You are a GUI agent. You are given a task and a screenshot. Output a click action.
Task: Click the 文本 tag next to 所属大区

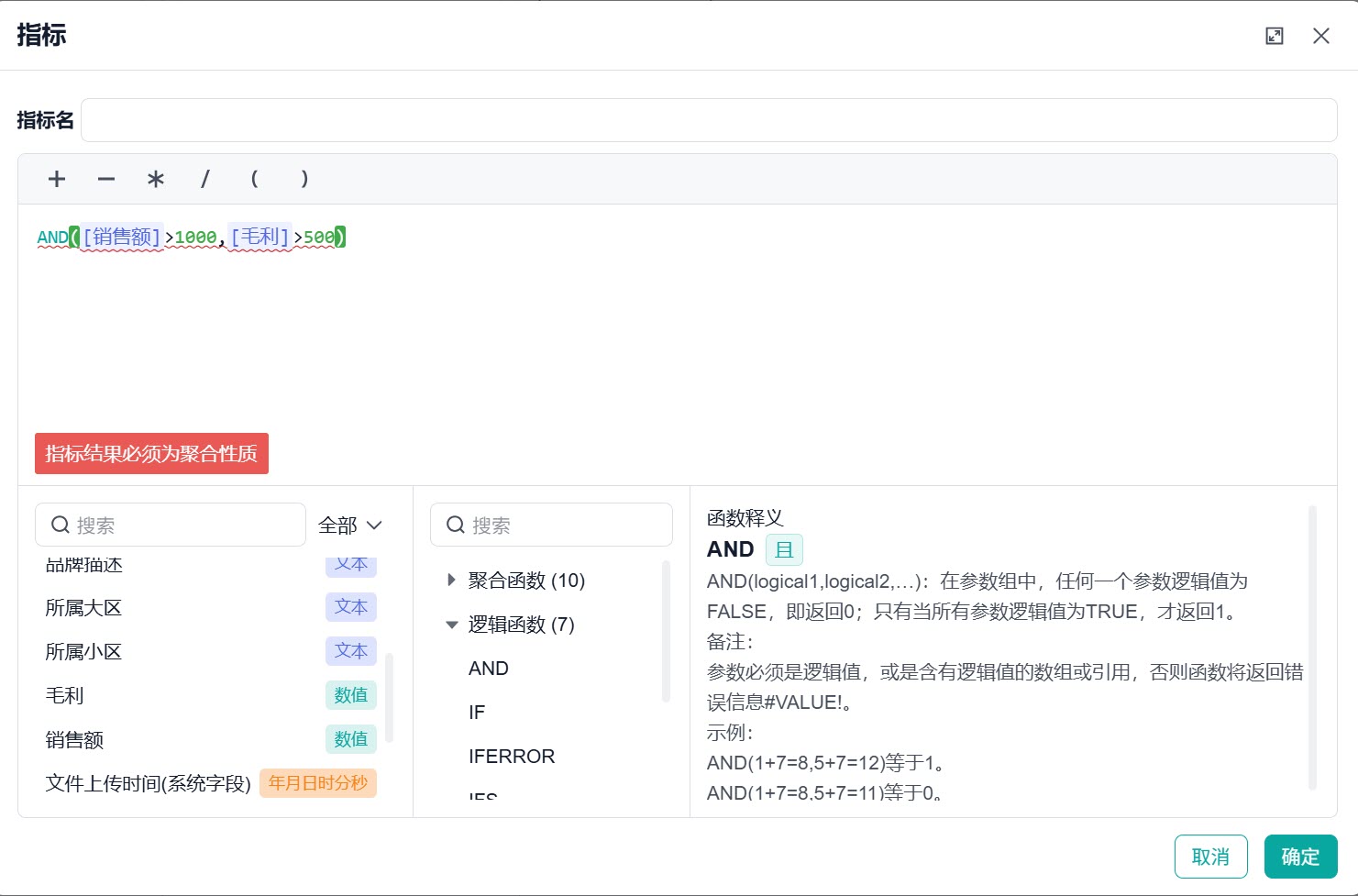pos(351,607)
